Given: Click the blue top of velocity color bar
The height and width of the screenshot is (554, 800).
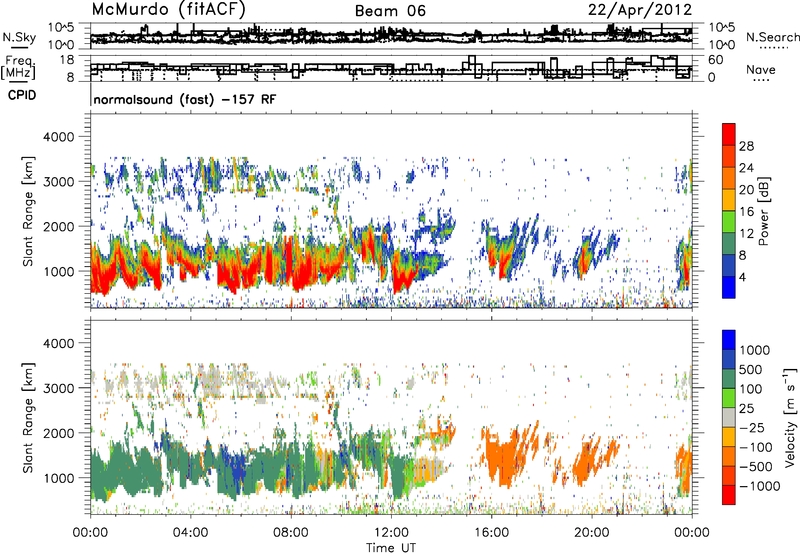Looking at the screenshot, I should tap(729, 340).
